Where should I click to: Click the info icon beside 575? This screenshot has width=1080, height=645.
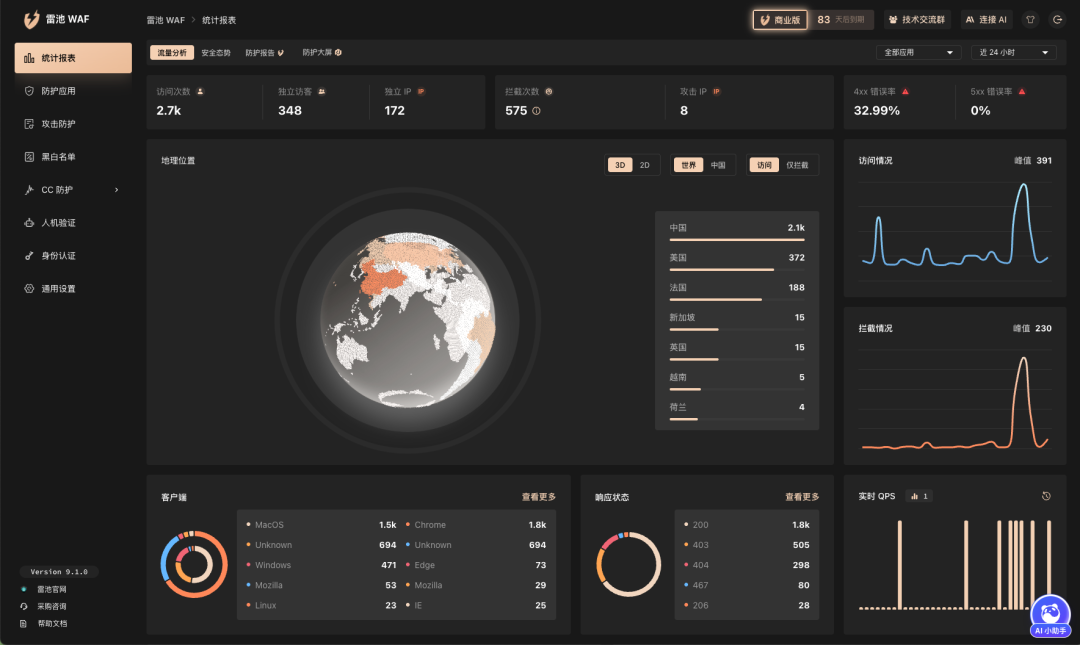click(536, 111)
